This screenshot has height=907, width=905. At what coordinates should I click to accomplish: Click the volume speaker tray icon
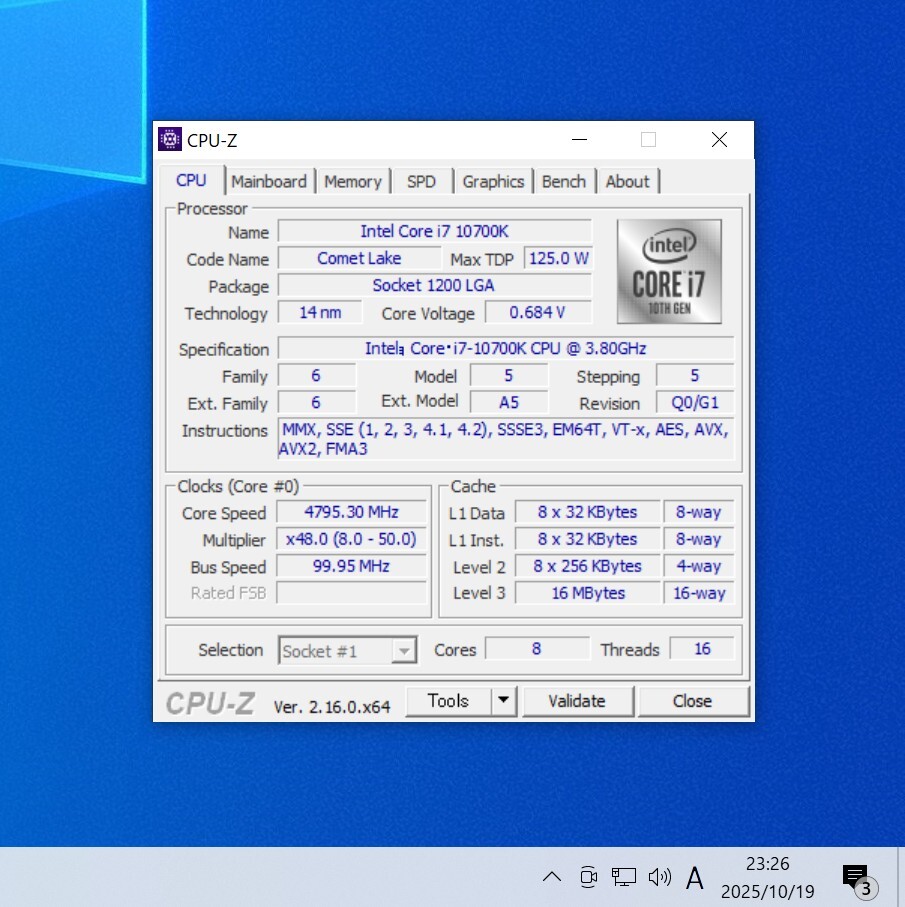(659, 878)
